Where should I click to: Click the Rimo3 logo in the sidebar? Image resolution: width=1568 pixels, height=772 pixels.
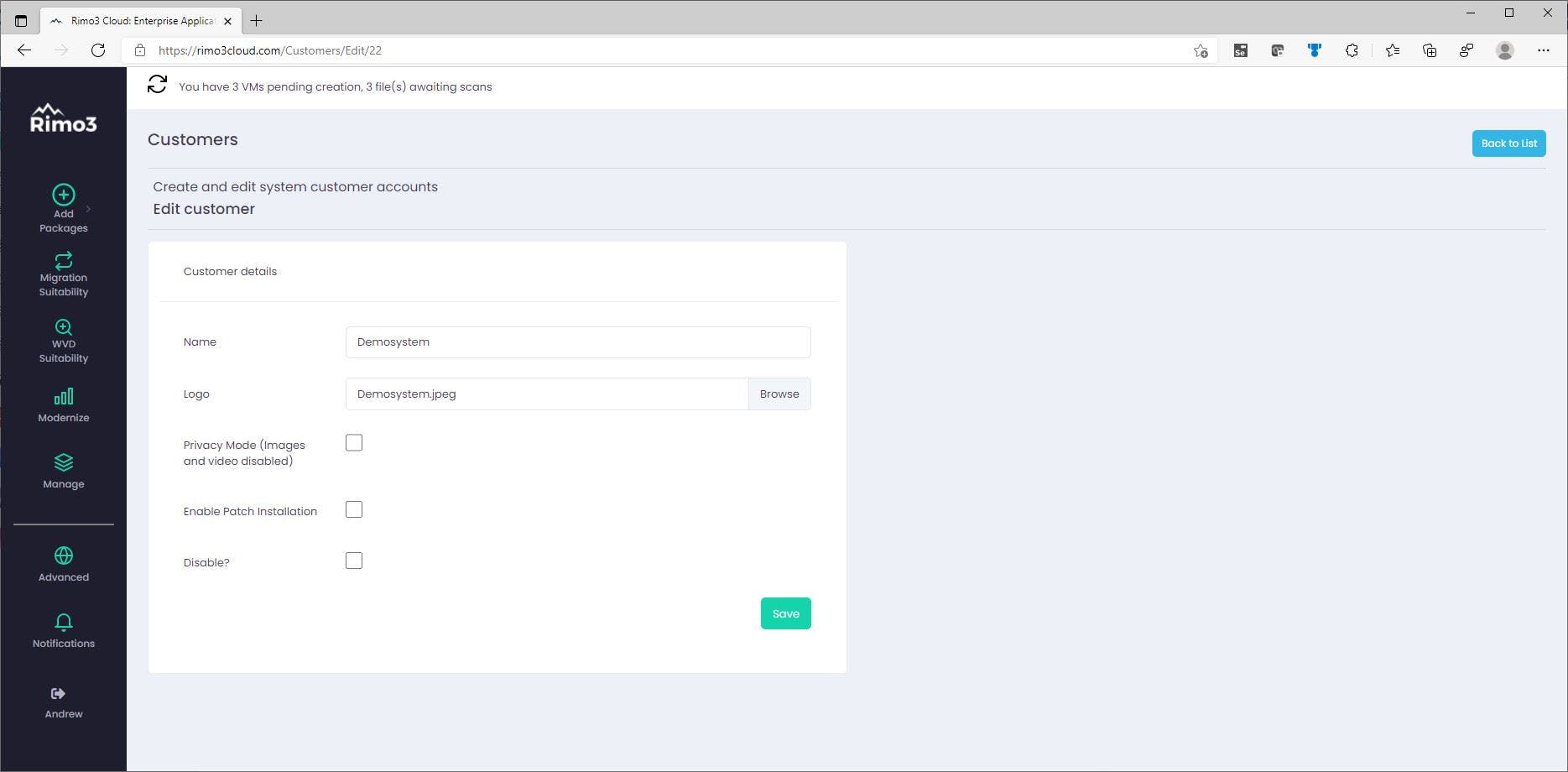pyautogui.click(x=63, y=119)
